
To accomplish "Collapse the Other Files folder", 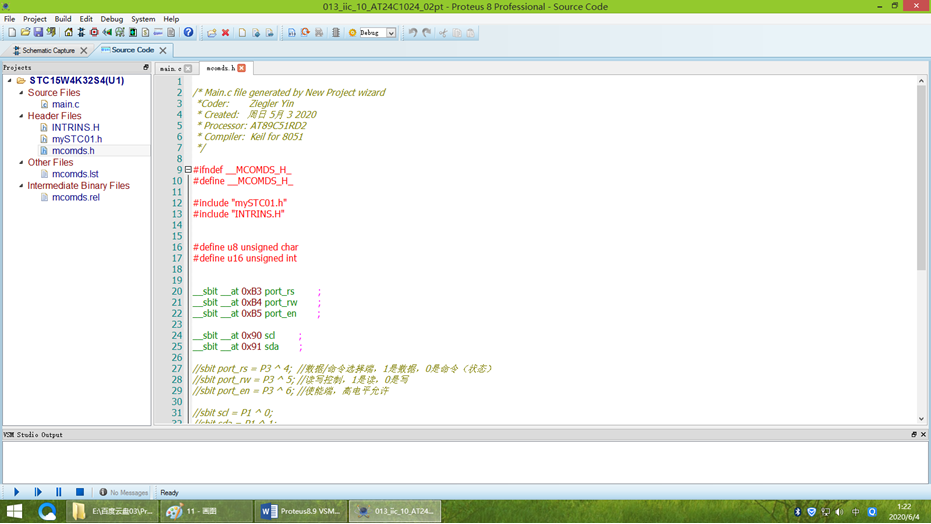I will (x=21, y=162).
